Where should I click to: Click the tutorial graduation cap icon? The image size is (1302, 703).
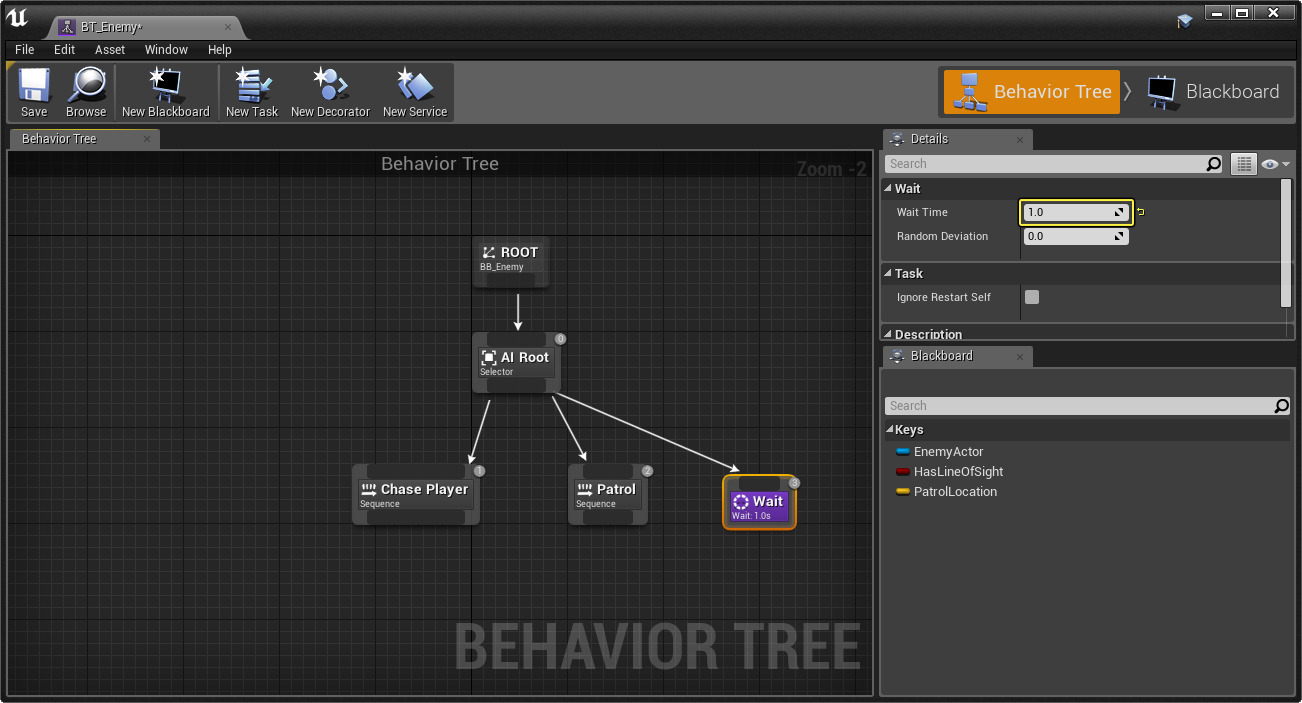1185,20
